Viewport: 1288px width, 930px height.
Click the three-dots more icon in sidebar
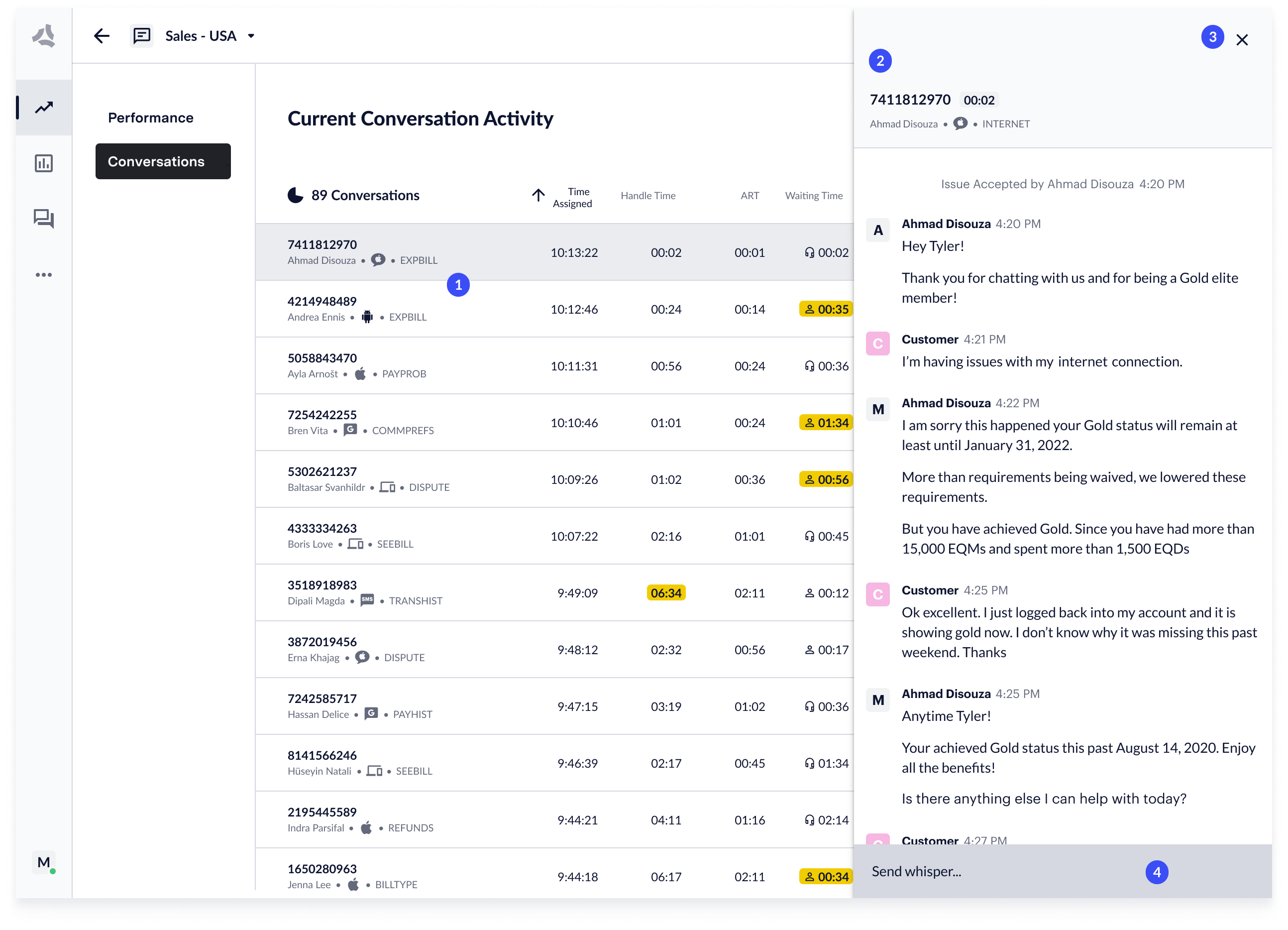coord(44,275)
